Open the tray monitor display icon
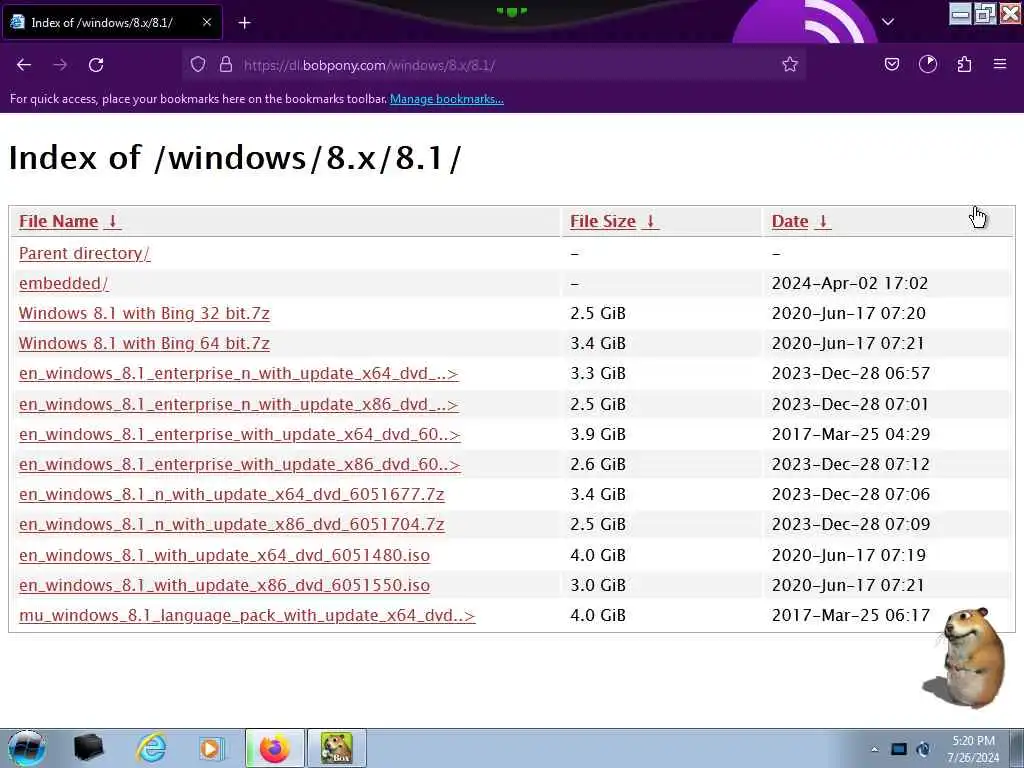This screenshot has height=768, width=1024. [x=899, y=749]
